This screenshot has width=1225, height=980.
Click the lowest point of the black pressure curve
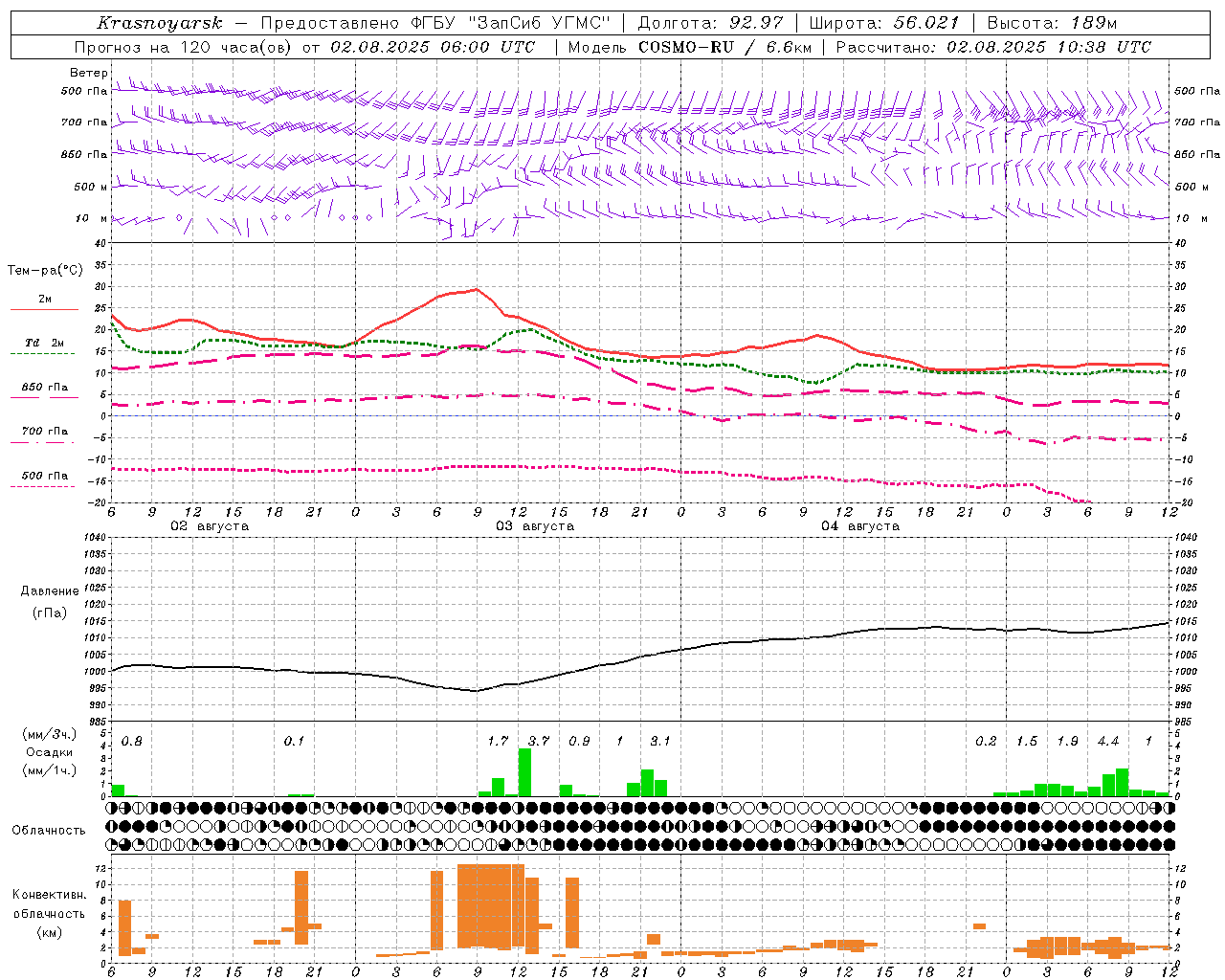pyautogui.click(x=475, y=690)
